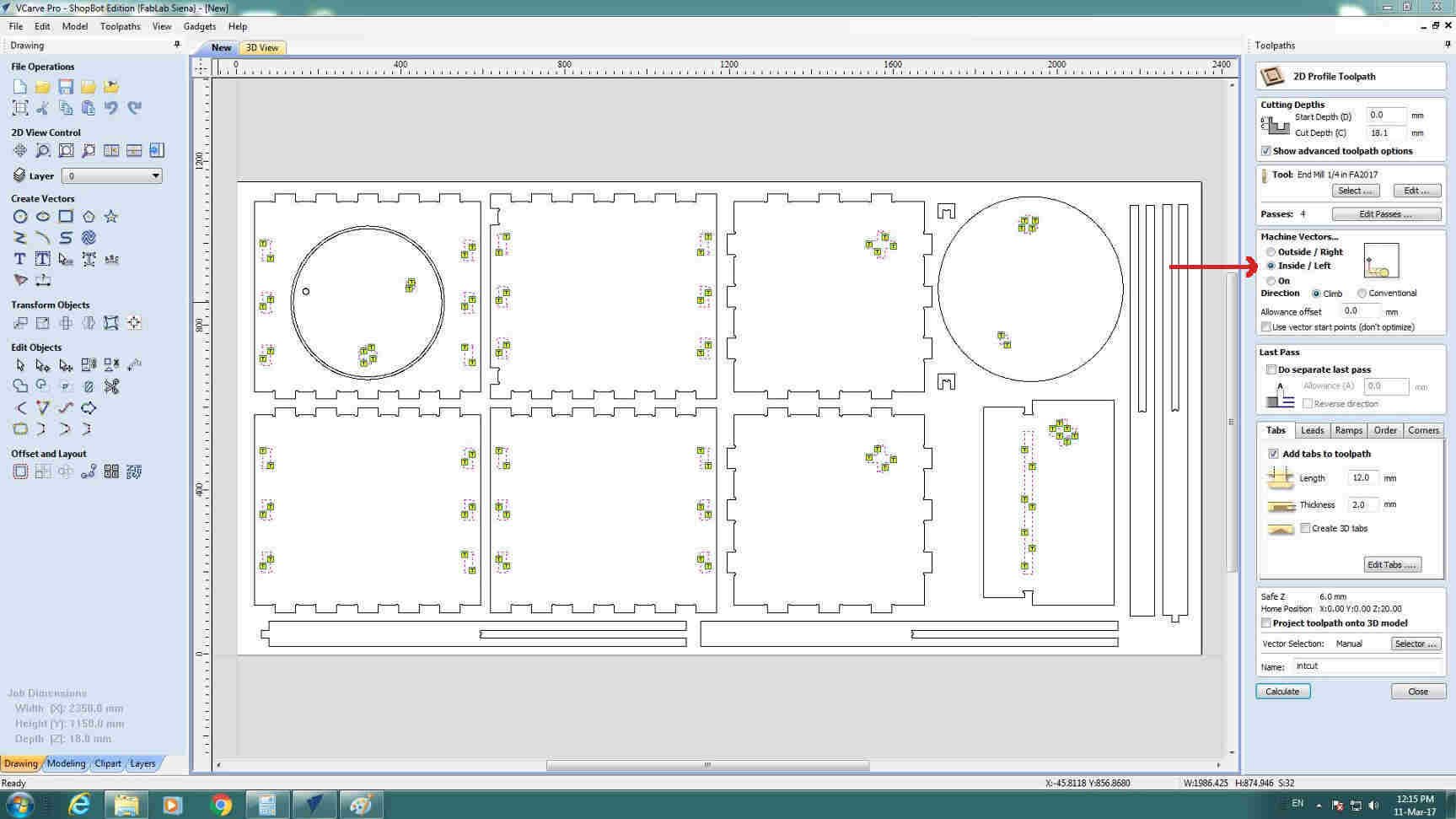Select the Draw Polygon tool
Screen dimensions: 1456x819
(x=89, y=217)
